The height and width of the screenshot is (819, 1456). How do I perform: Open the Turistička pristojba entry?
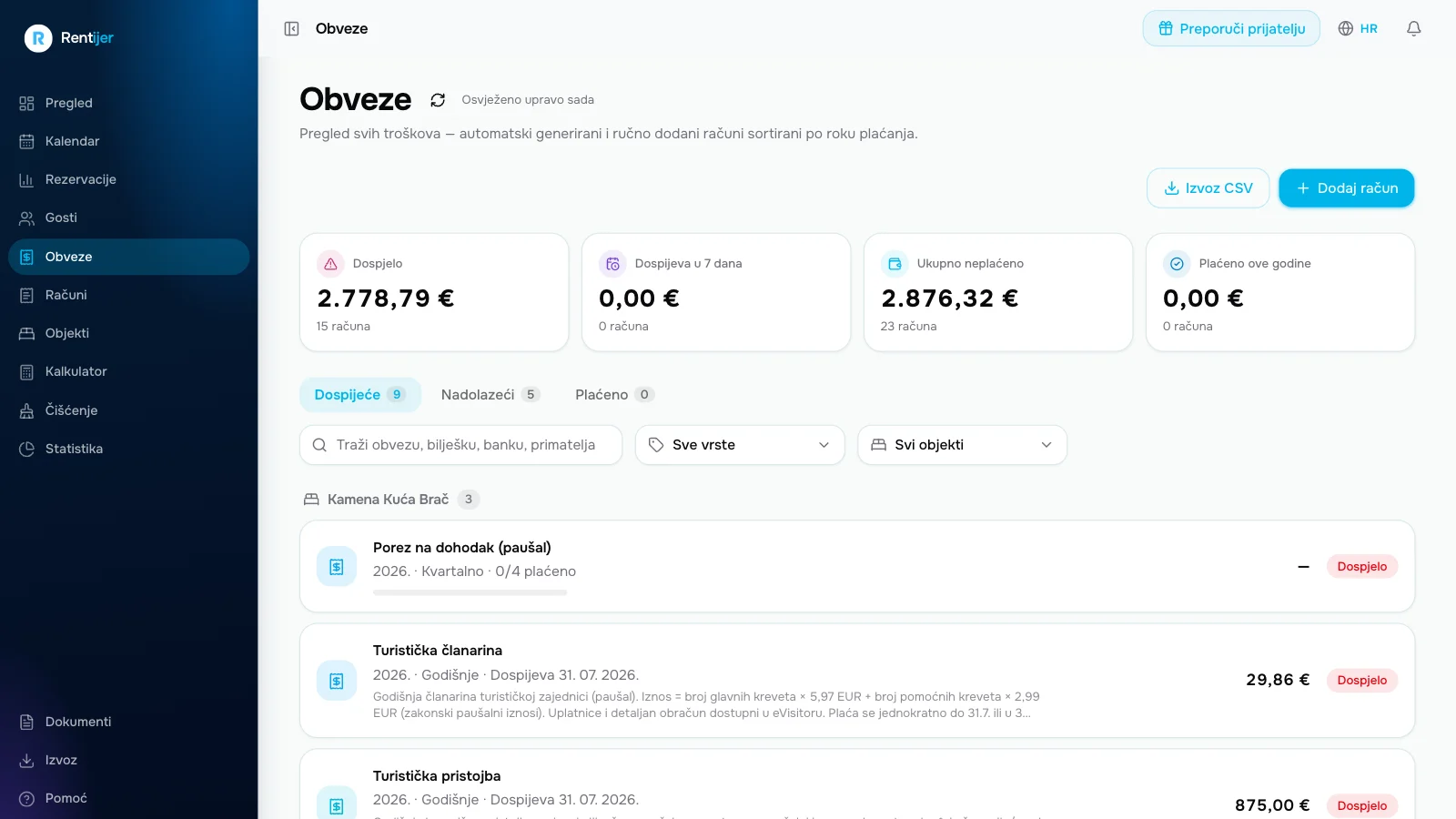857,784
